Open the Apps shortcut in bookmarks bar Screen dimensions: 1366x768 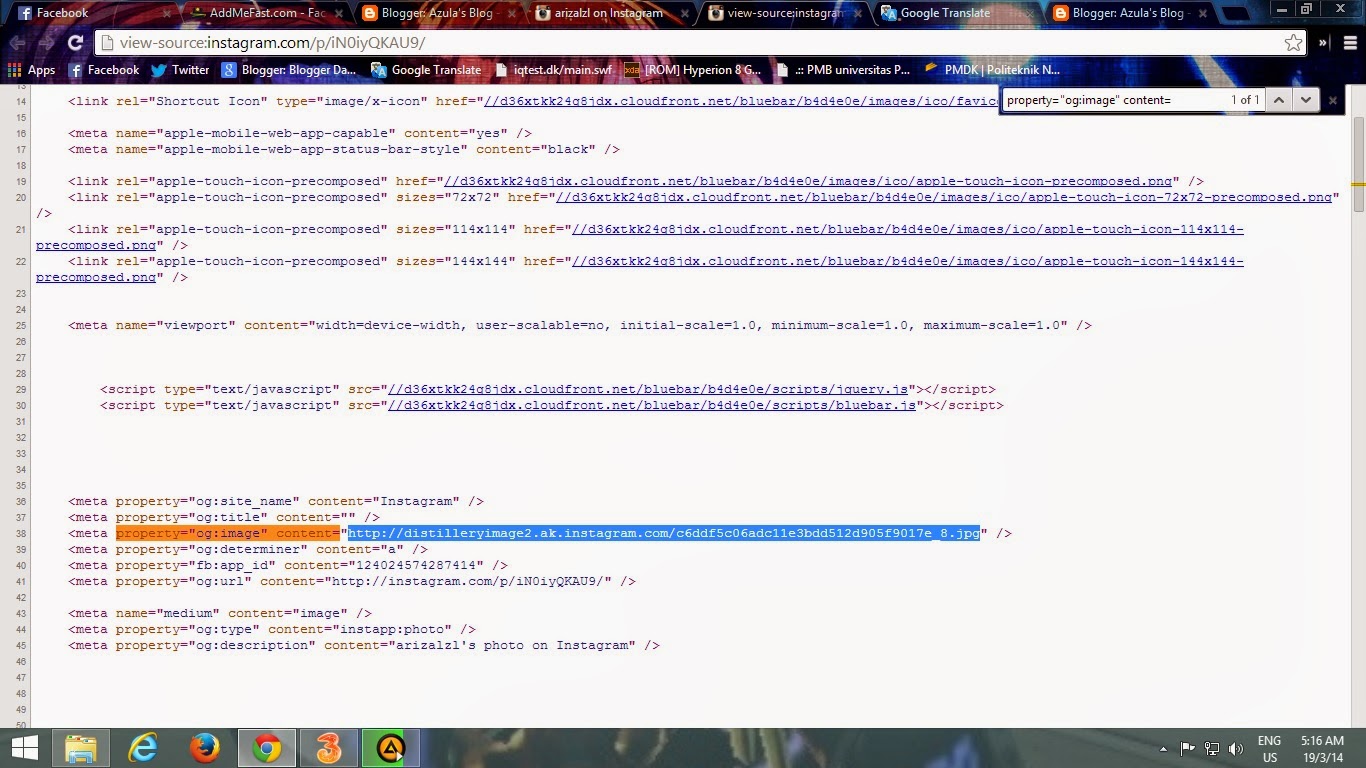click(x=31, y=70)
